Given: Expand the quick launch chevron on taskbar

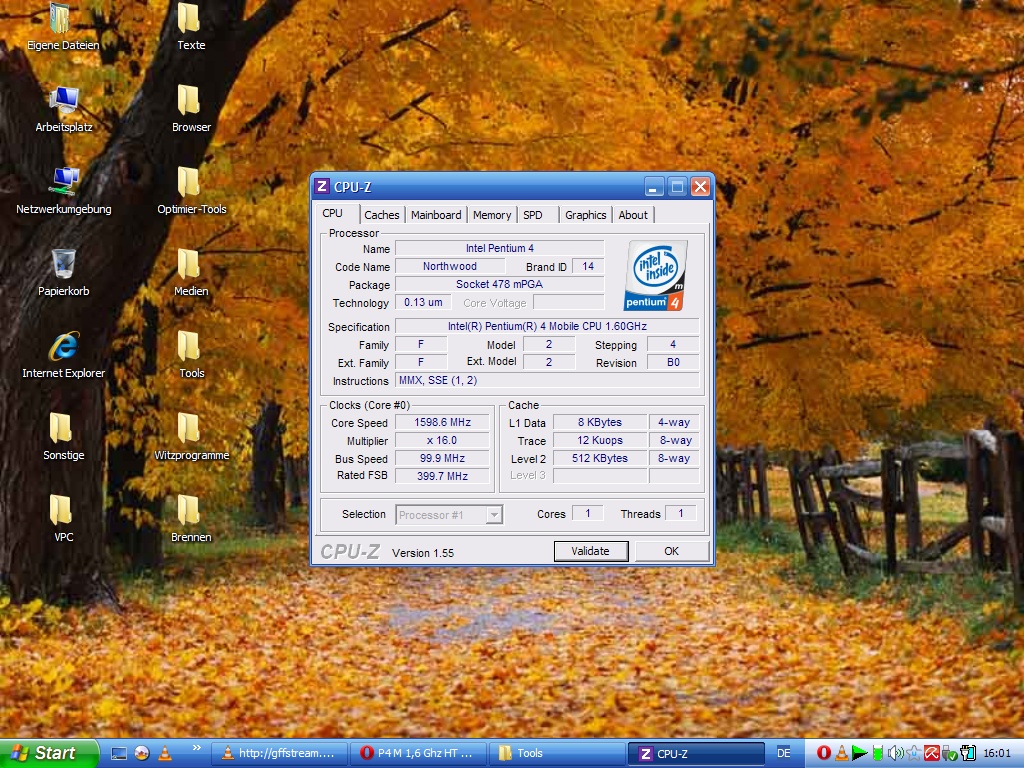Looking at the screenshot, I should 196,747.
